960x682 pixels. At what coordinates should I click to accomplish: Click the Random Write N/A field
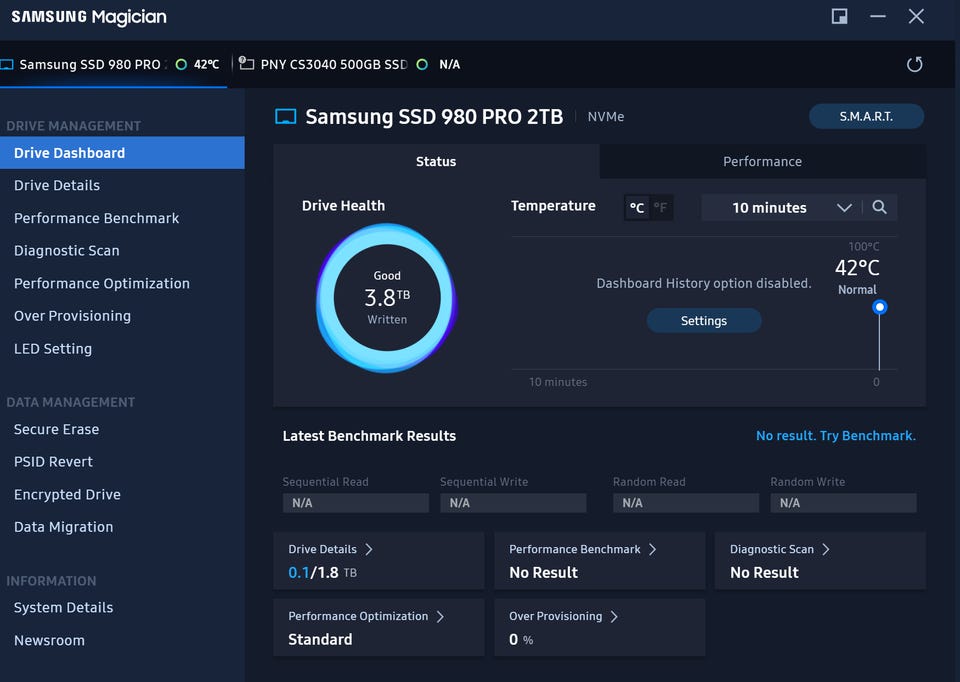click(x=843, y=503)
